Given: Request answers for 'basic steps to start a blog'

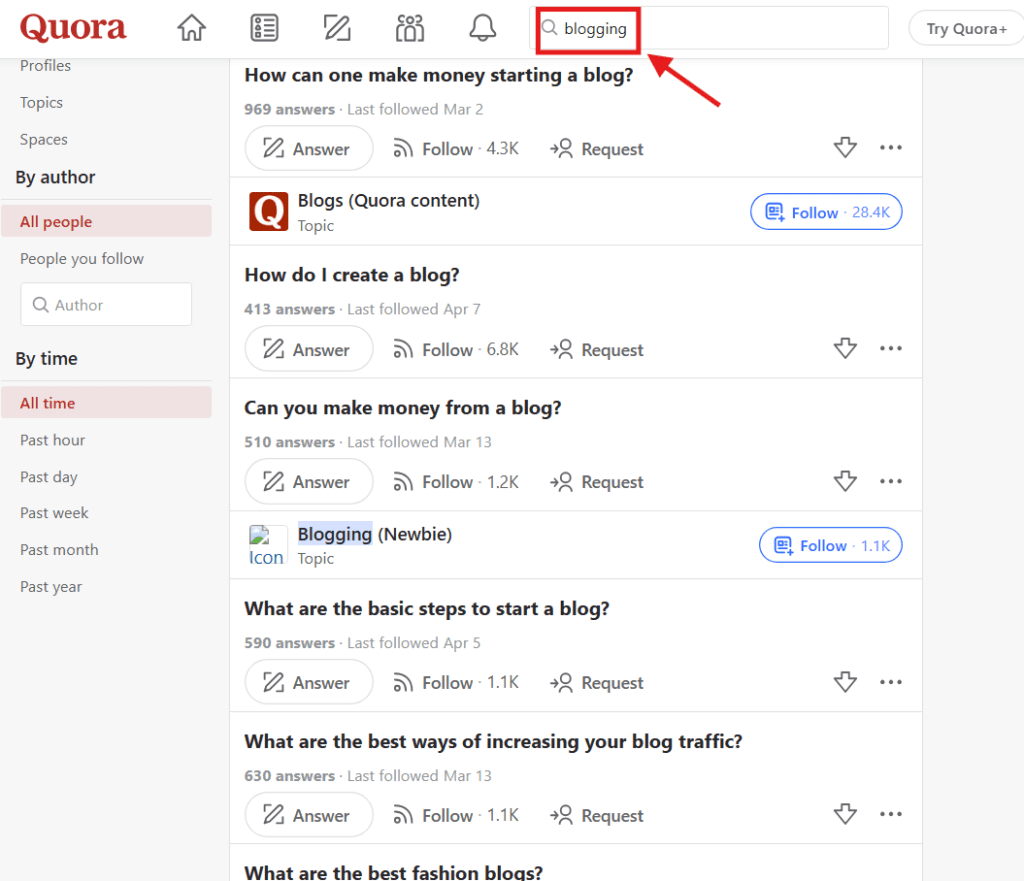Looking at the screenshot, I should pyautogui.click(x=596, y=682).
